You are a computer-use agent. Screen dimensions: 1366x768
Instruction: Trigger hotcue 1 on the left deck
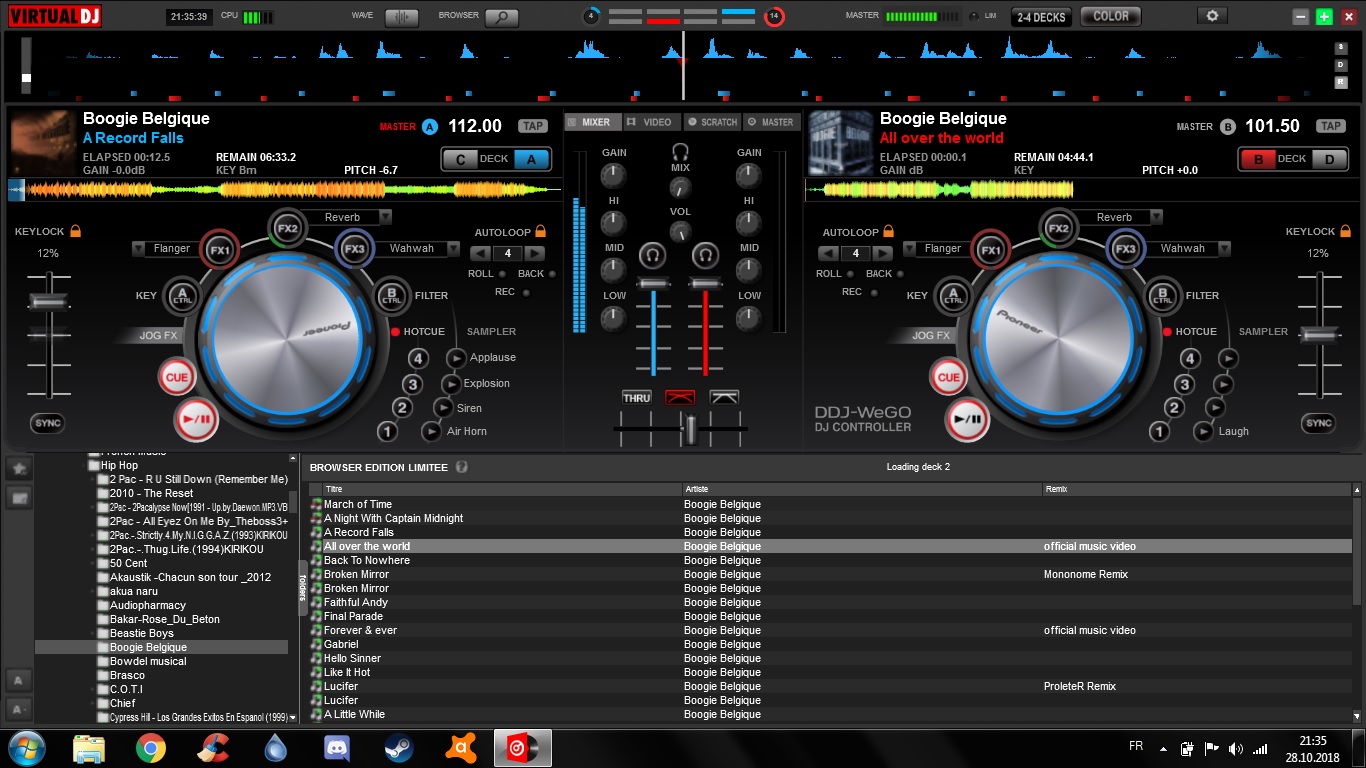[388, 432]
